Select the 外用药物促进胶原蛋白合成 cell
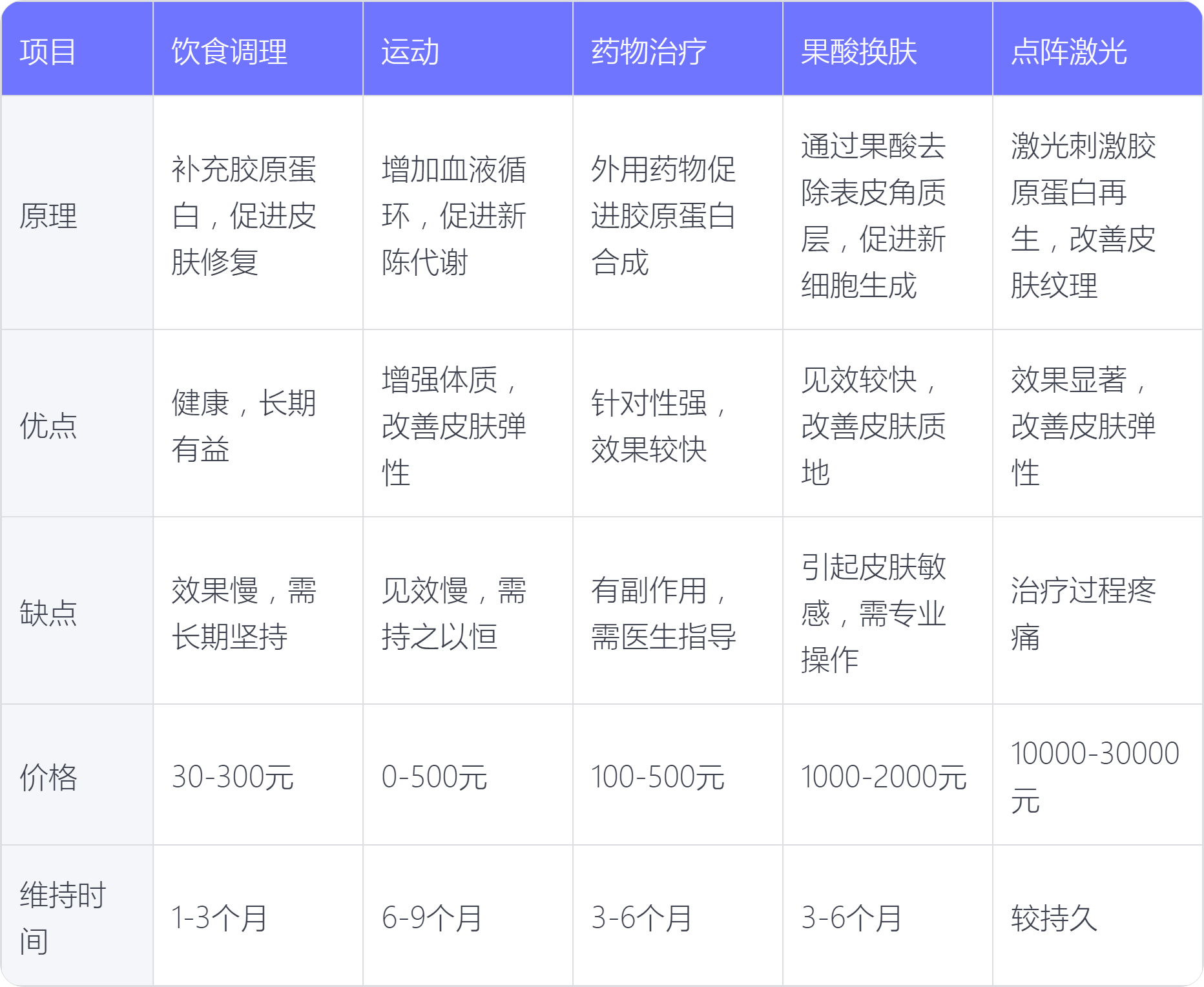Viewport: 1204px width, 987px height. (663, 216)
